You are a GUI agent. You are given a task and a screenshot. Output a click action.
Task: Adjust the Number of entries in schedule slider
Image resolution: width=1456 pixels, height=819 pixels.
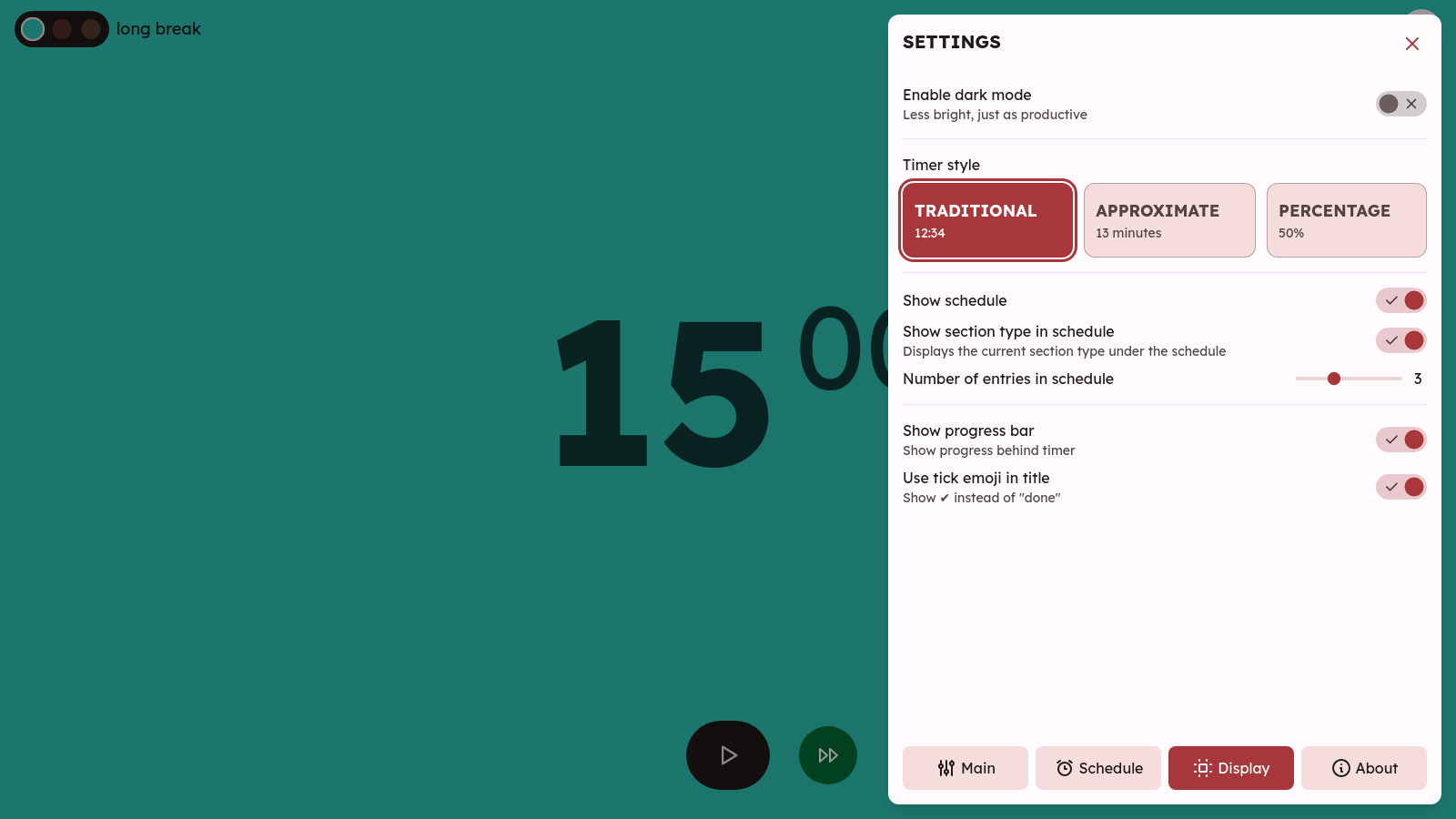(1349, 379)
